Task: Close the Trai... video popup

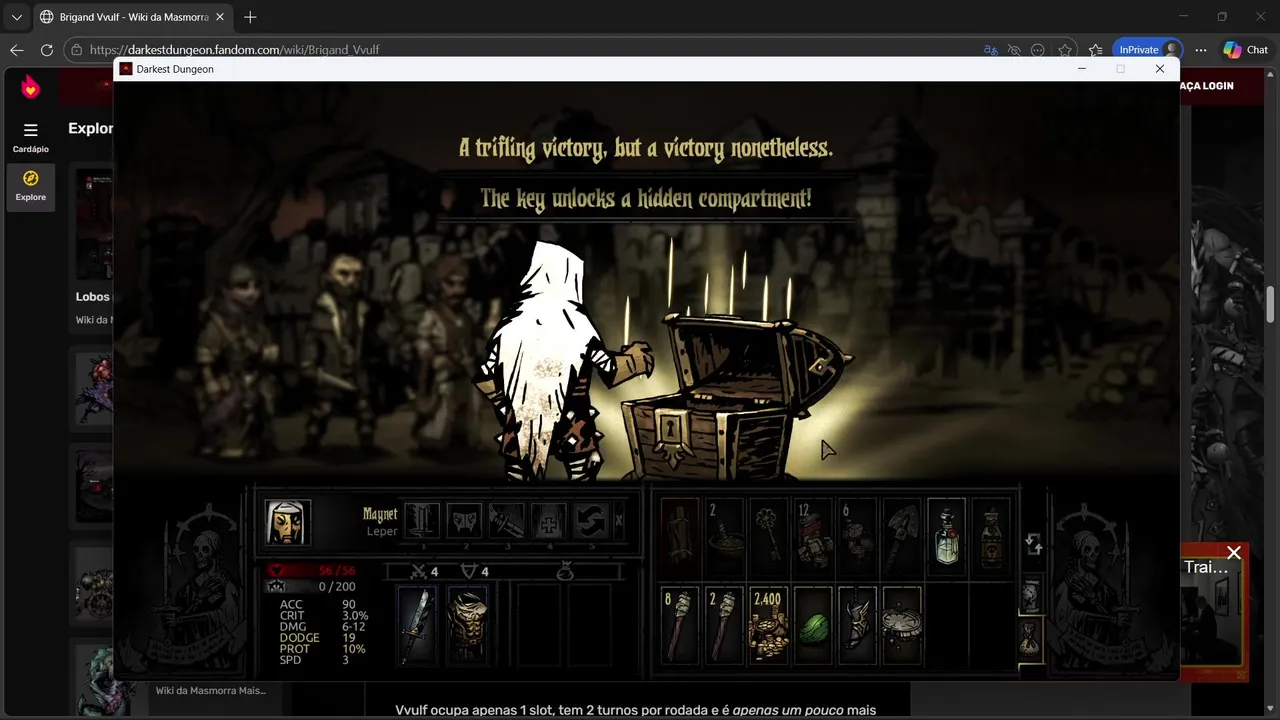Action: point(1234,553)
